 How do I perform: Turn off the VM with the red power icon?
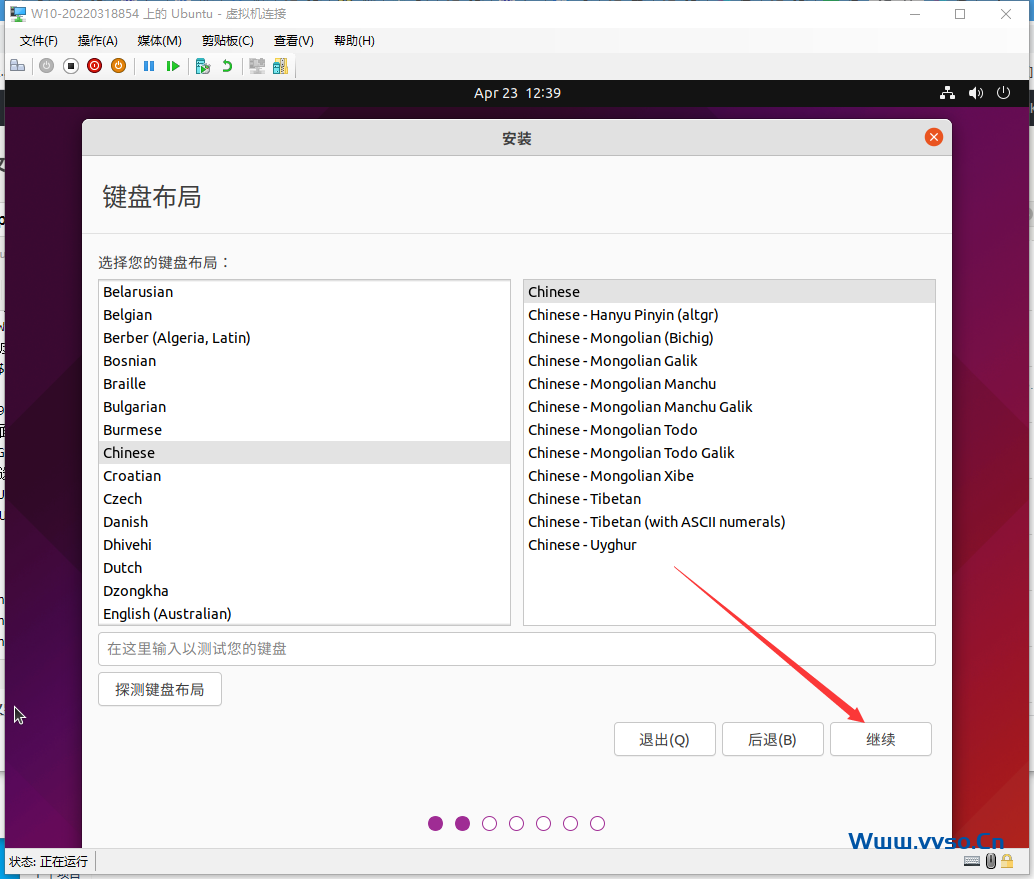(x=94, y=66)
